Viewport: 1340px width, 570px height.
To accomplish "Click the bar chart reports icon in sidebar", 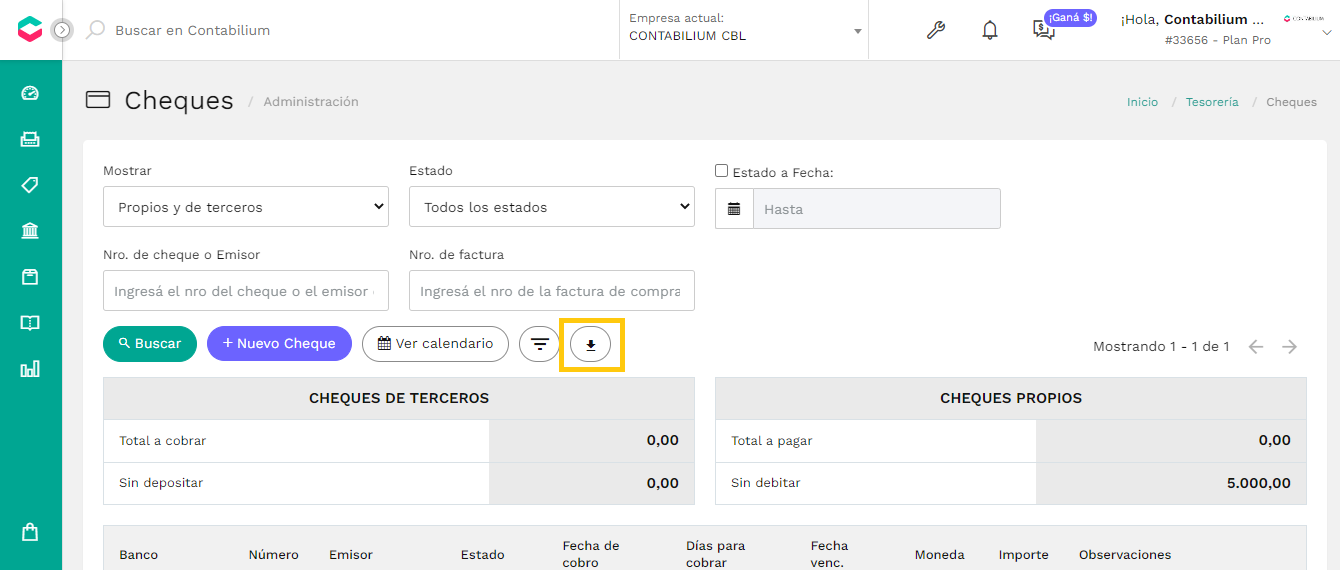I will (x=30, y=369).
